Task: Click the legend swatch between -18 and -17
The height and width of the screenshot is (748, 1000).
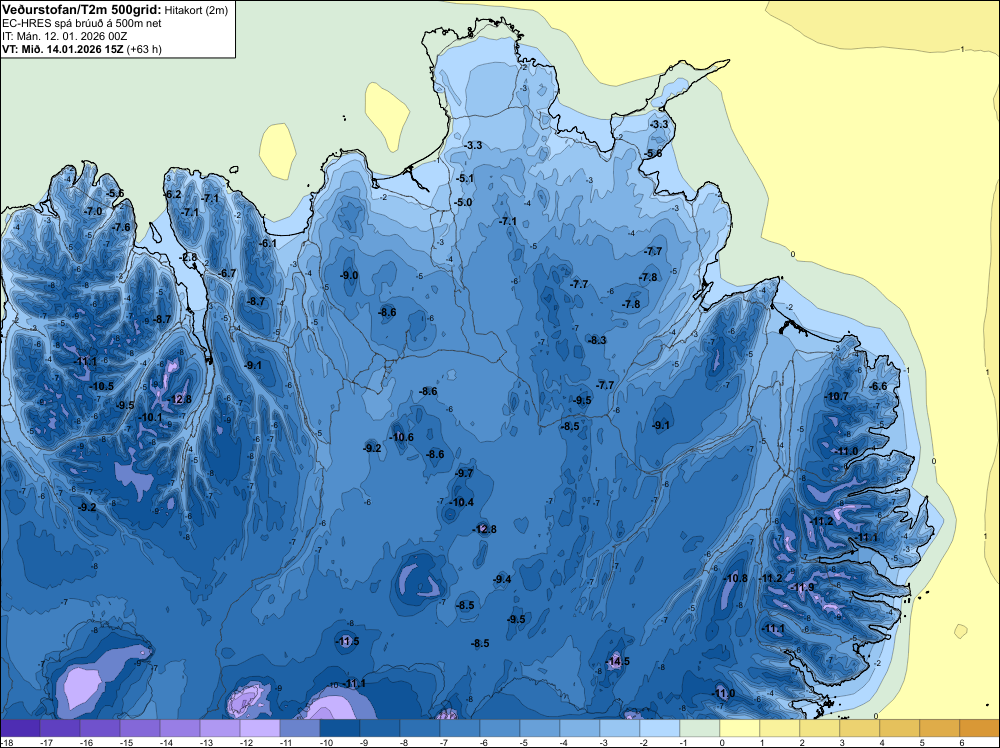Action: point(20,728)
